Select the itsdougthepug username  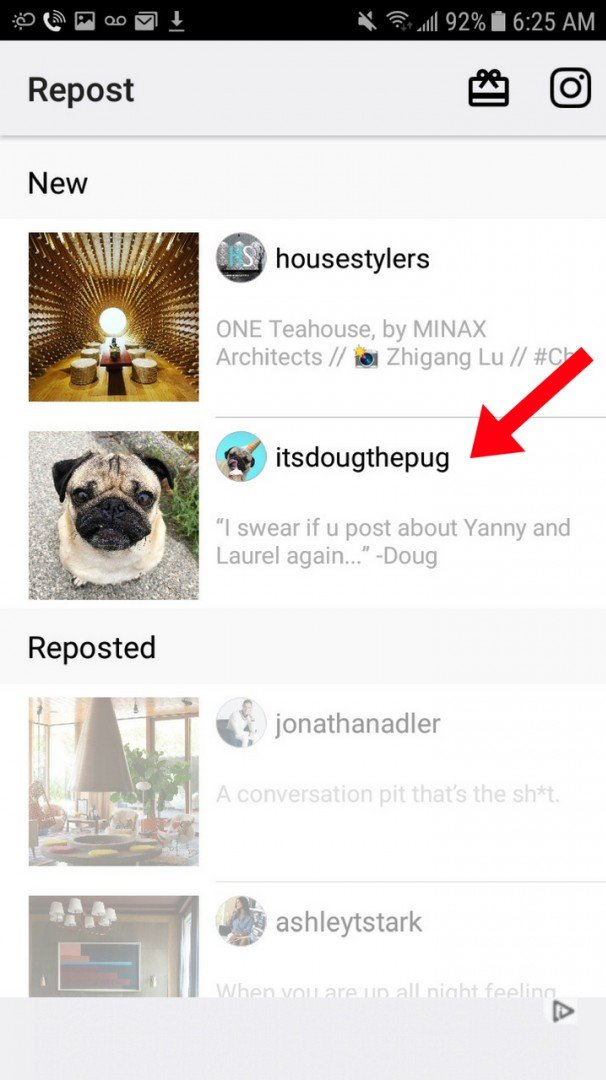point(362,459)
